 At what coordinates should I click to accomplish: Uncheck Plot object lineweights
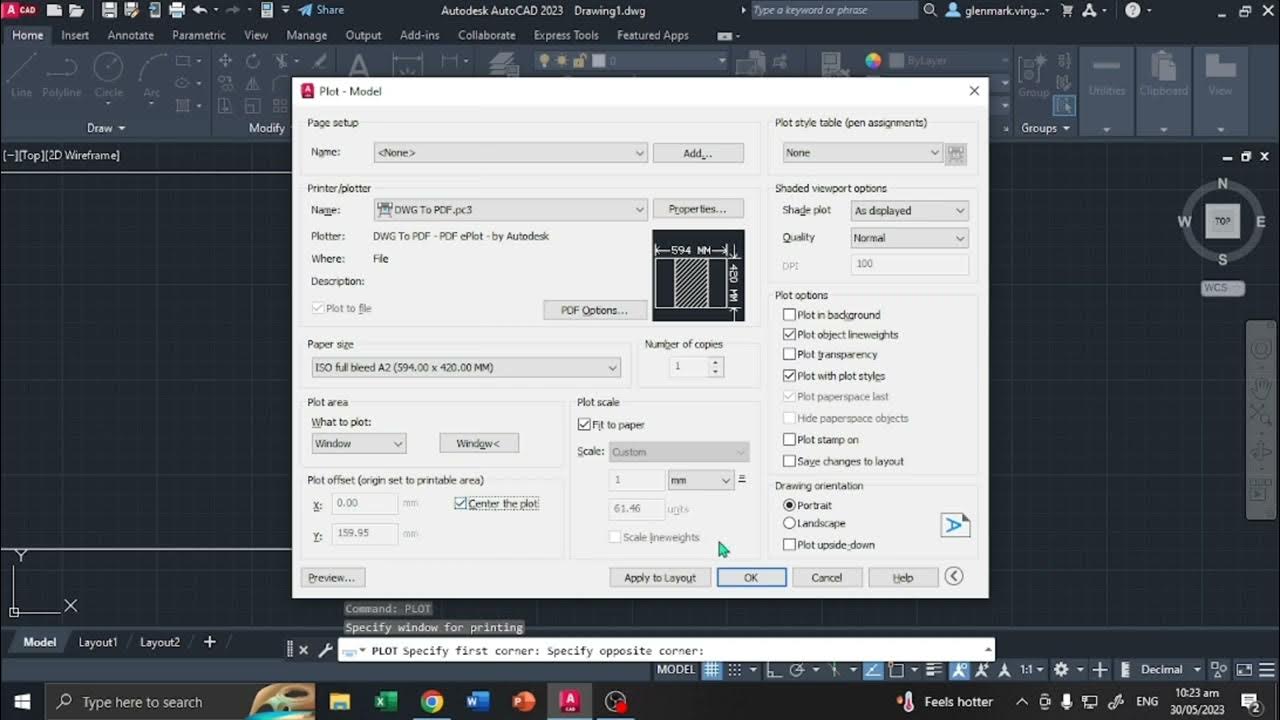(789, 335)
